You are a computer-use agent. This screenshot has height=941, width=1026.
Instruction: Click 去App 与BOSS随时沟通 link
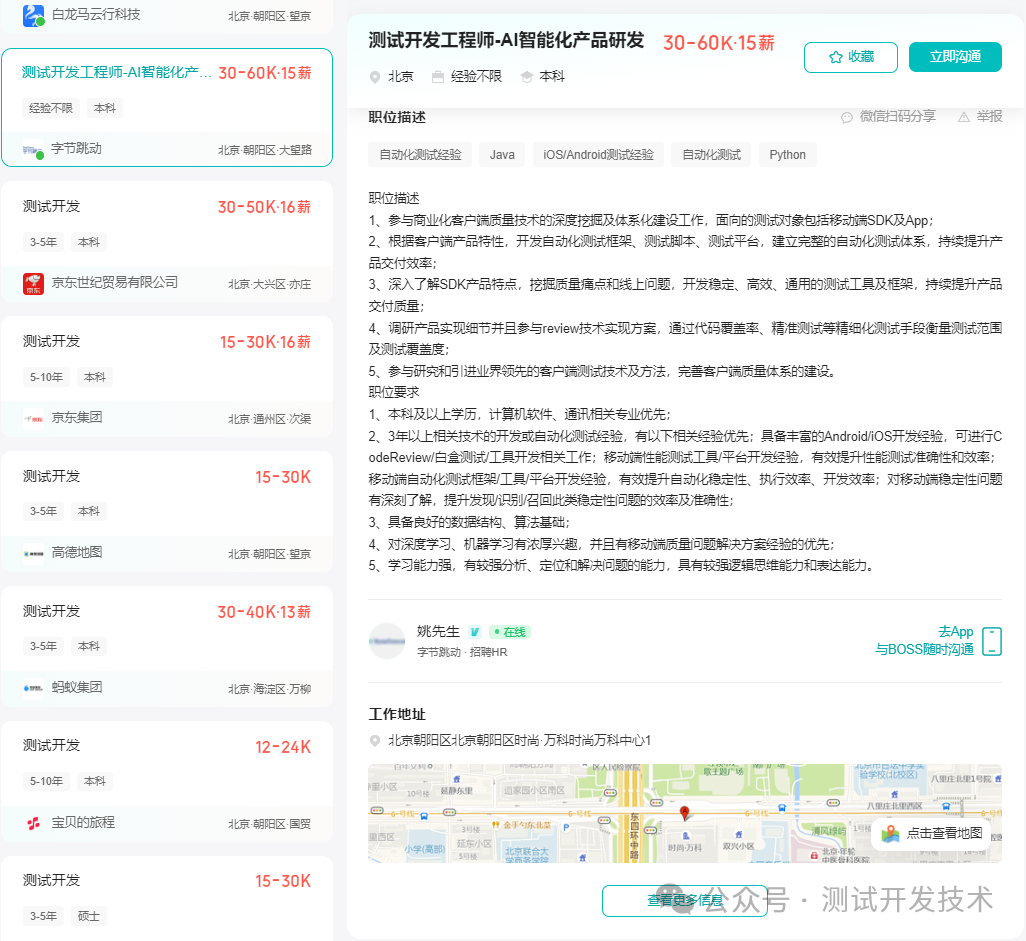[x=924, y=641]
